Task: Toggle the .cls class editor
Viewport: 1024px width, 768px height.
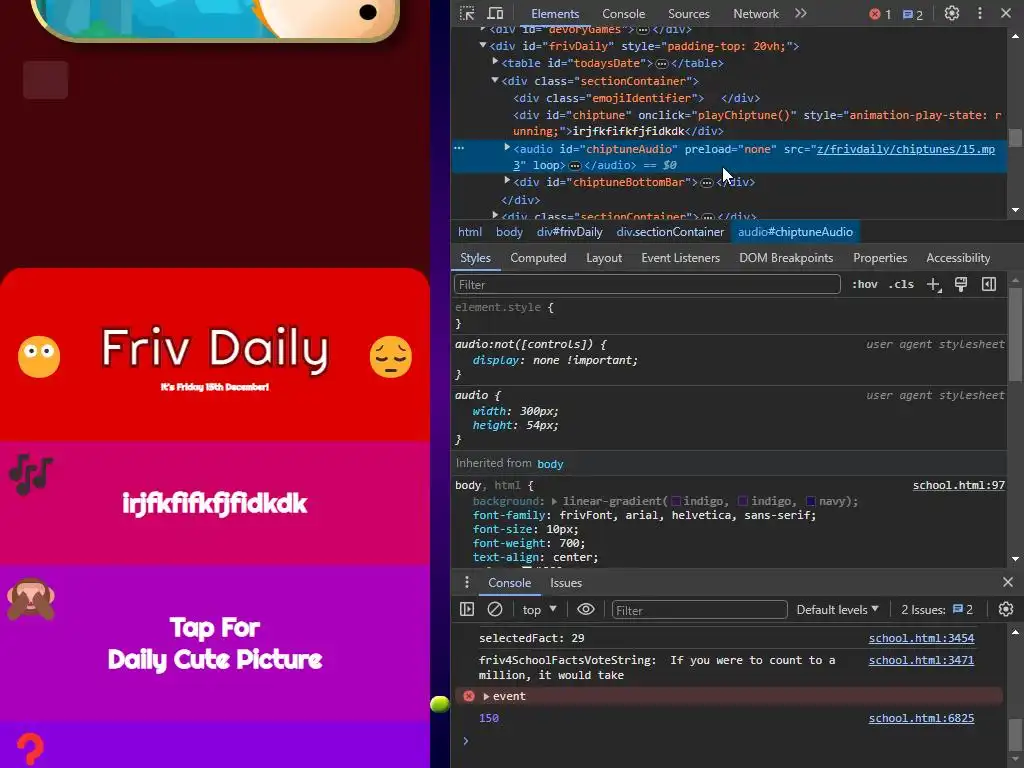Action: 901,284
